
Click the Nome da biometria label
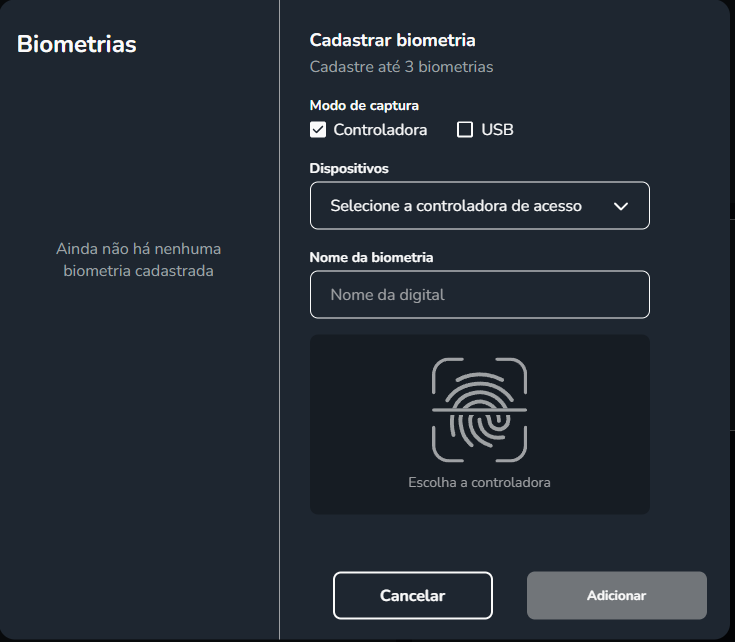[371, 257]
